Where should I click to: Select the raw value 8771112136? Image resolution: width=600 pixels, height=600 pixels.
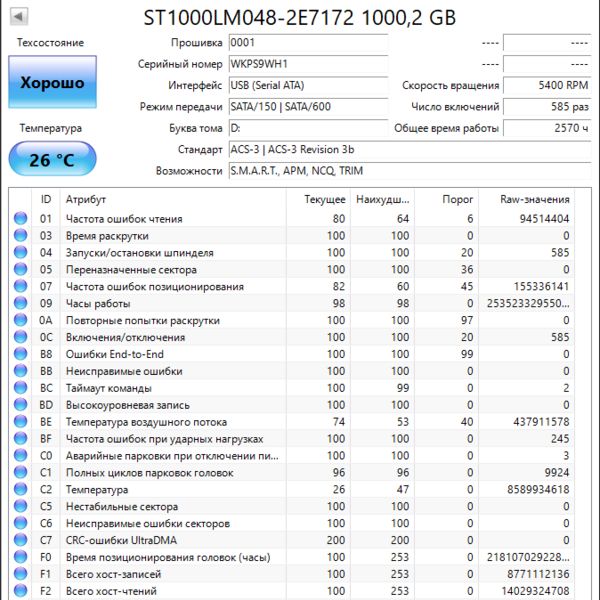(x=538, y=574)
